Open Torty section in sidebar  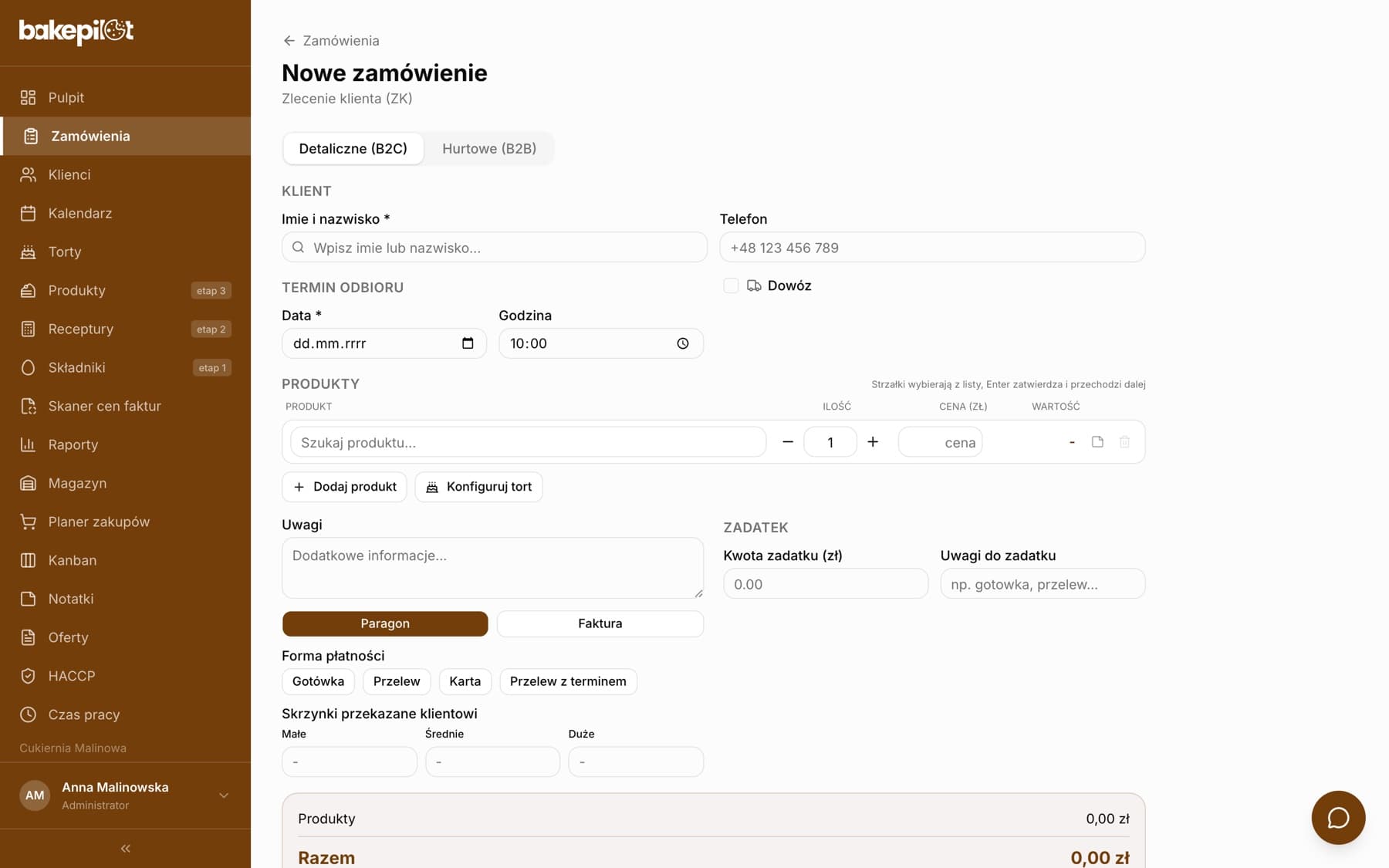pos(126,252)
